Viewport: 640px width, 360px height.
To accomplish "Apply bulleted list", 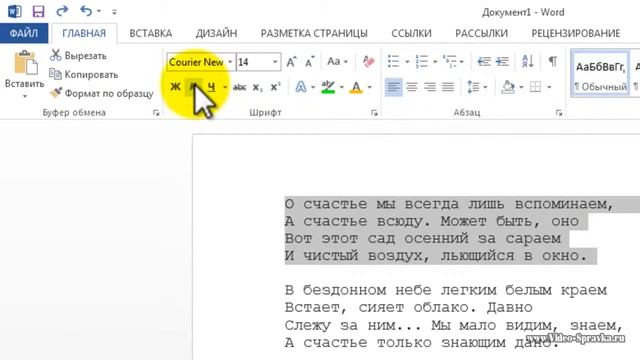I will click(x=393, y=62).
